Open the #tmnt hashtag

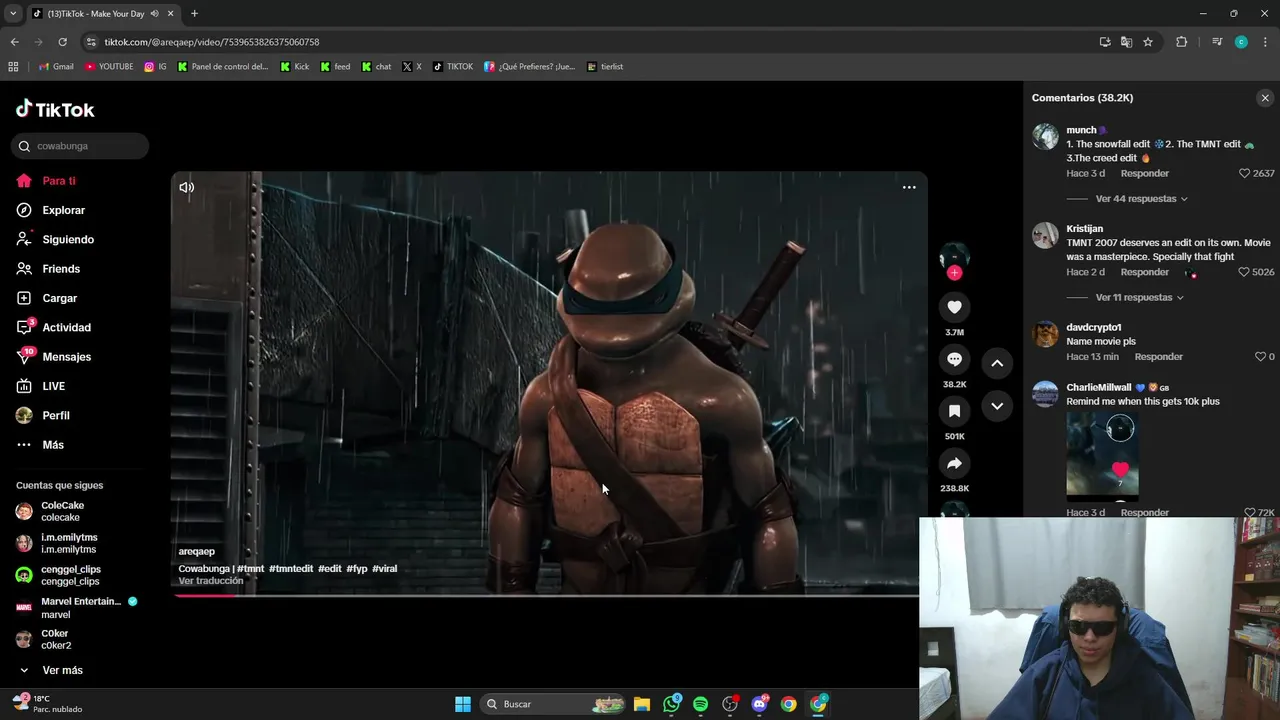pyautogui.click(x=251, y=569)
